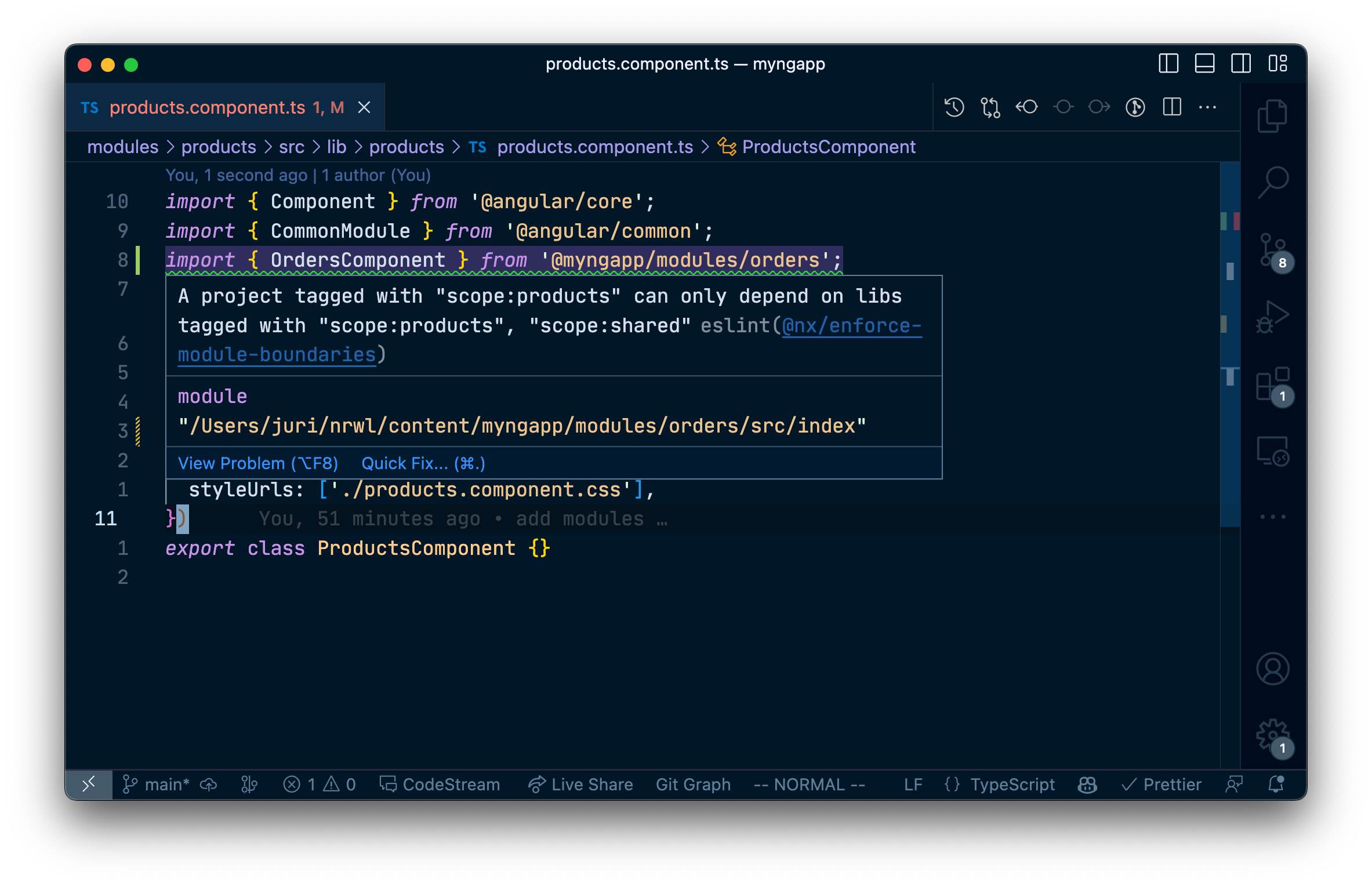Click the Timeline/History icon in toolbar
The image size is (1372, 886).
point(954,108)
